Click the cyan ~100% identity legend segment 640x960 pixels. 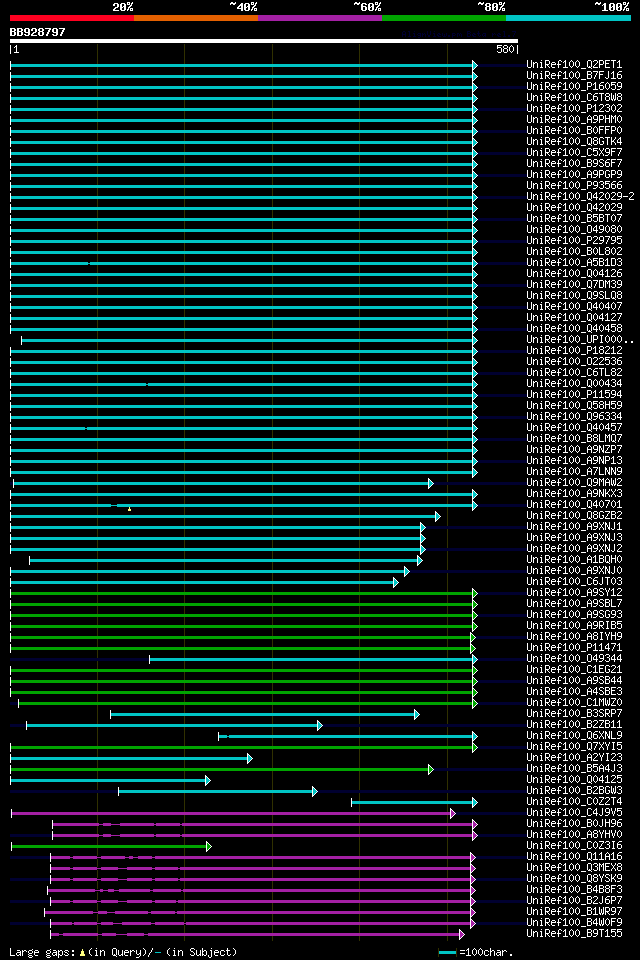point(568,18)
